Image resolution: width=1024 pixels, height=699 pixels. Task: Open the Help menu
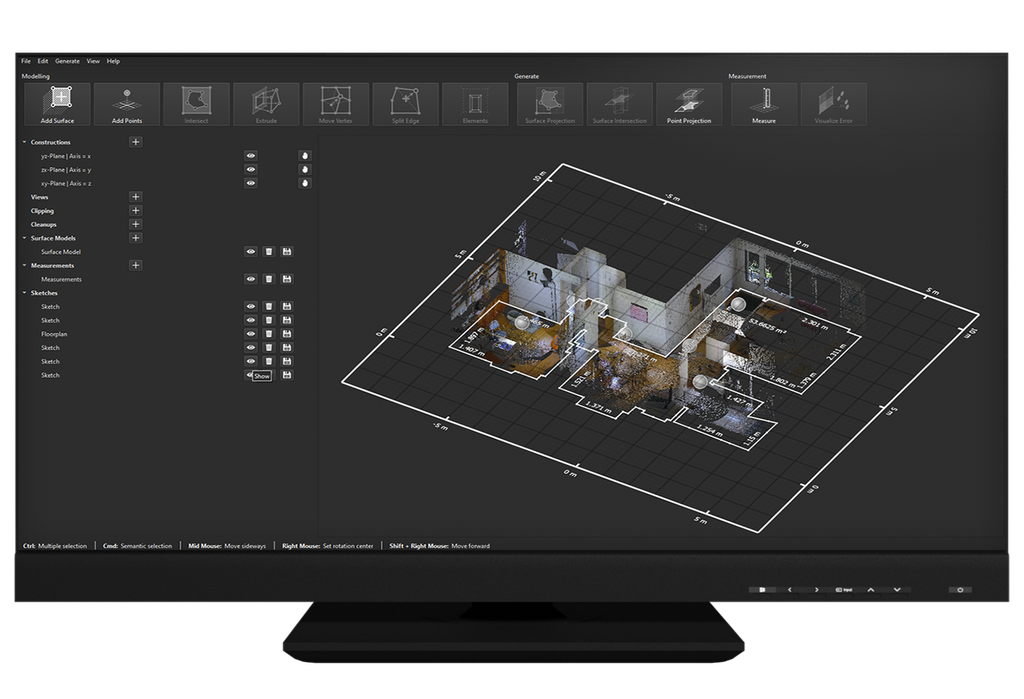tap(114, 61)
